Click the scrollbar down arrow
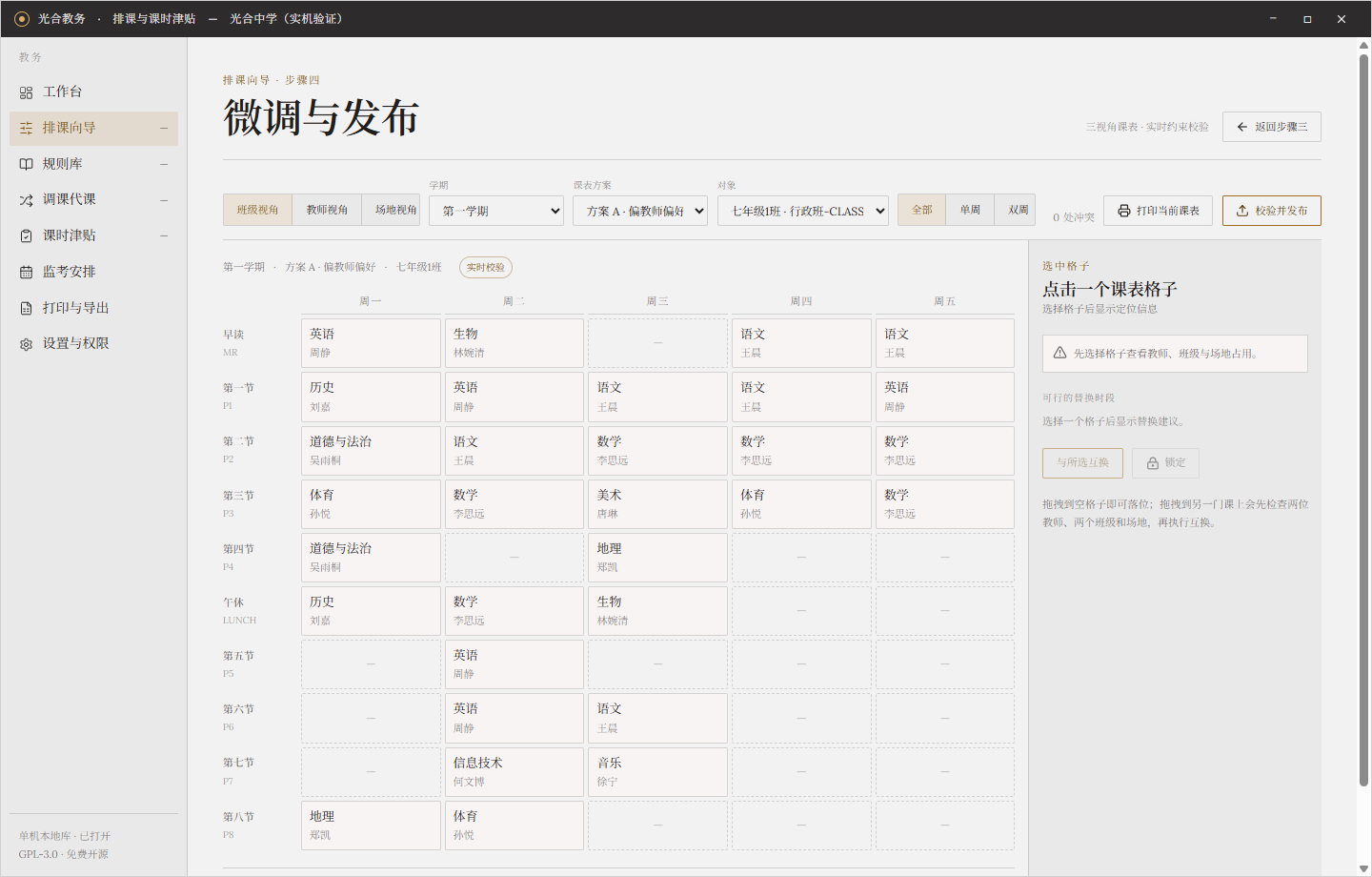The image size is (1372, 877). coord(1363,868)
